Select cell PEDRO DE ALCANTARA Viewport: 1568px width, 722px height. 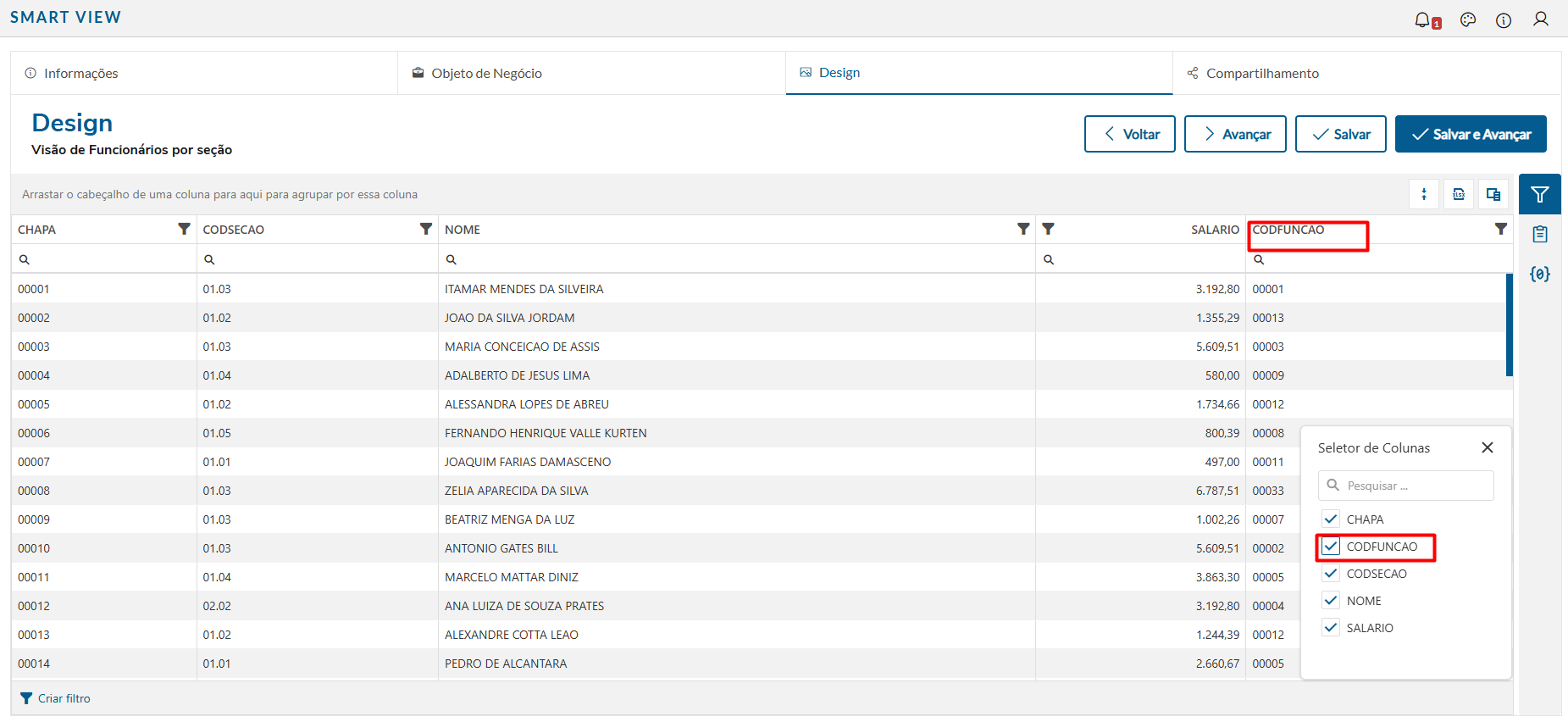(737, 664)
